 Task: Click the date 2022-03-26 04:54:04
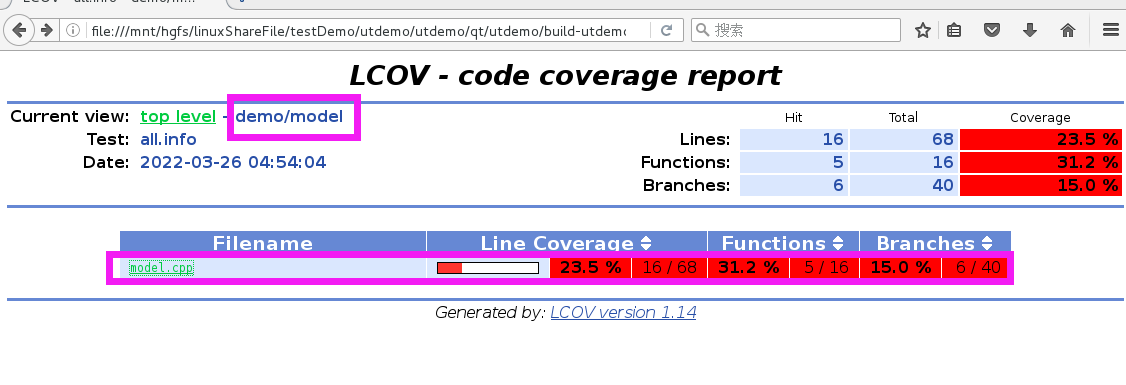coord(233,162)
